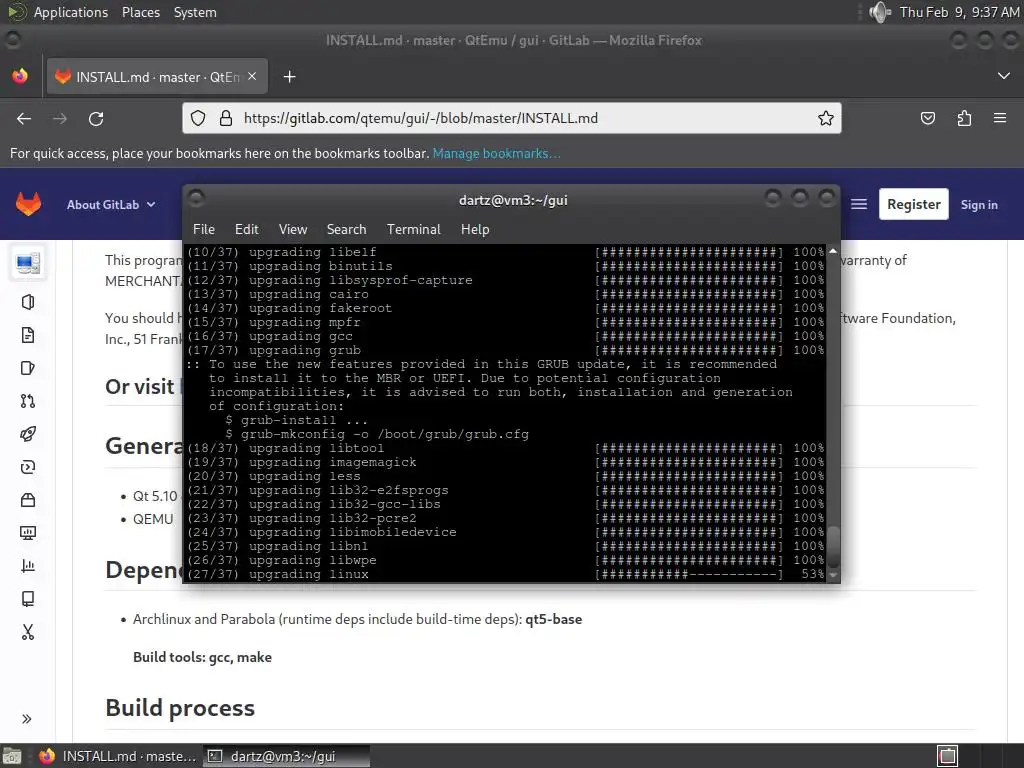Click the terminal scrollbar up arrow
This screenshot has height=768, width=1024.
[x=833, y=251]
